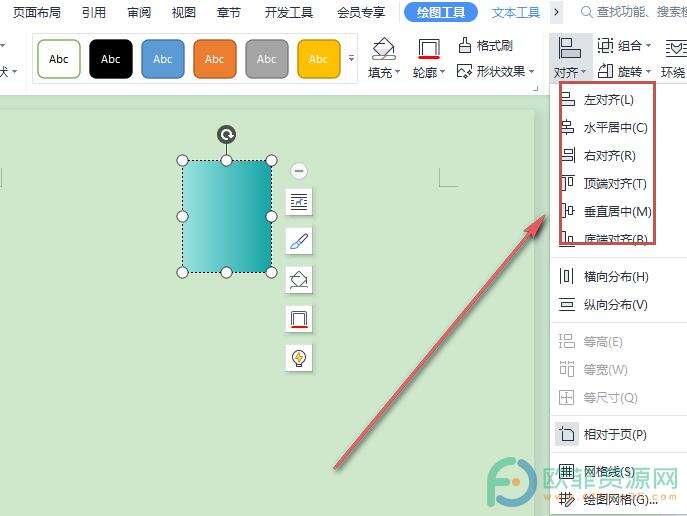
Task: Click the rotation handle above the shape
Action: pyautogui.click(x=227, y=135)
